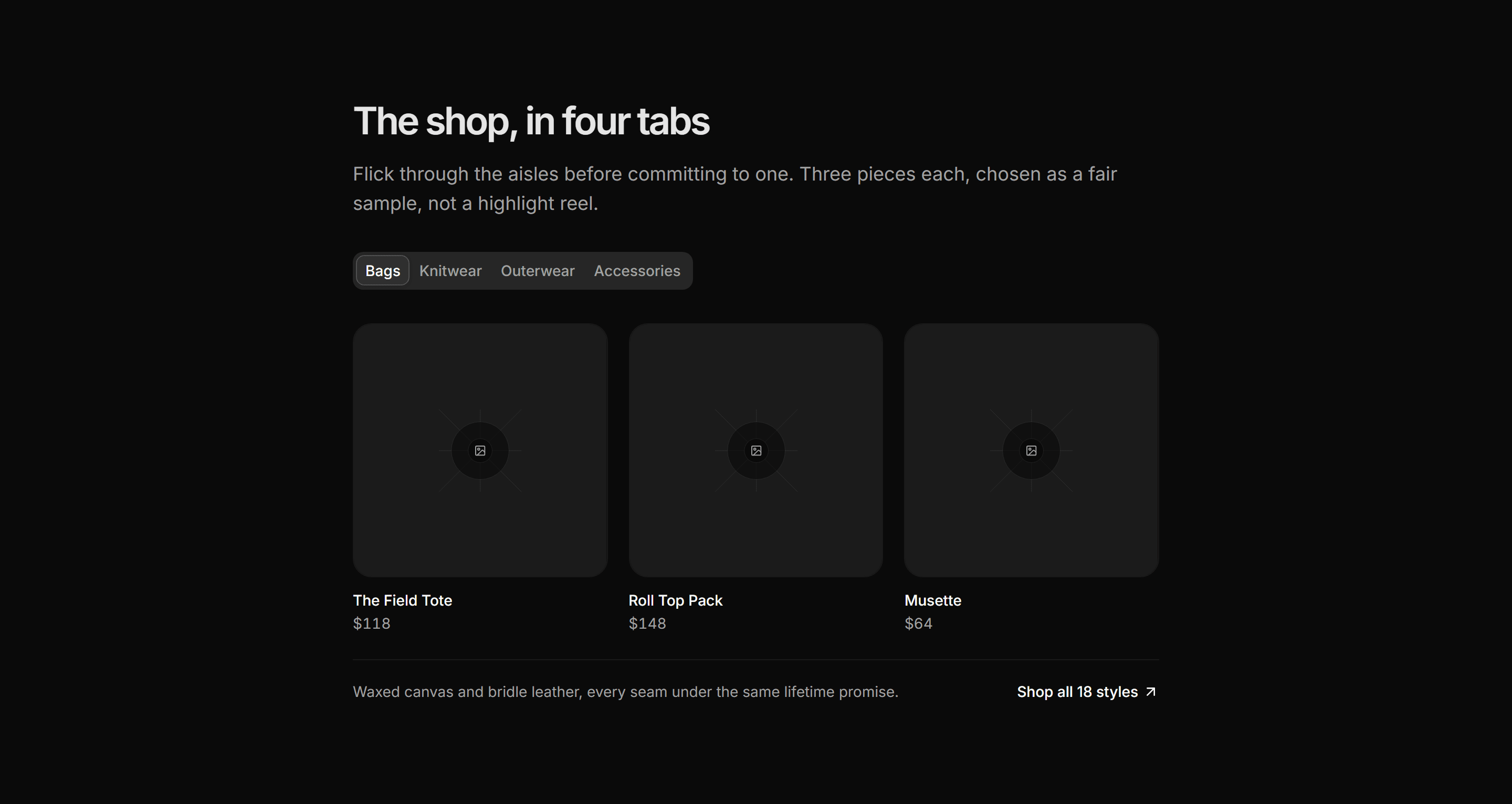Click the arrow icon beside Shop all 18 styles
This screenshot has height=804, width=1512.
tap(1151, 692)
